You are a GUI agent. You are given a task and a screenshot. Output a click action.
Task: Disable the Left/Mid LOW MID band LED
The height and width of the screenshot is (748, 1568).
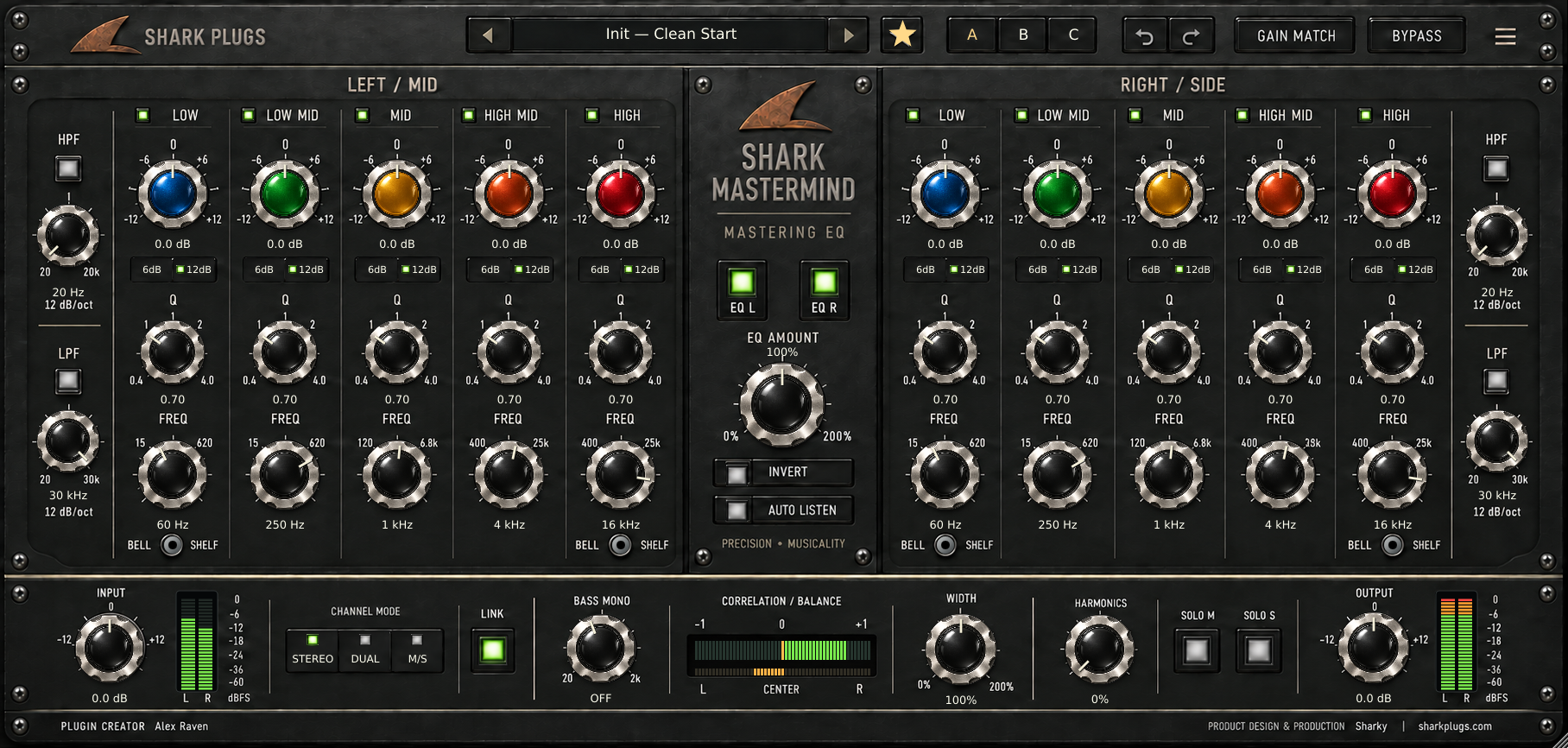pyautogui.click(x=249, y=115)
